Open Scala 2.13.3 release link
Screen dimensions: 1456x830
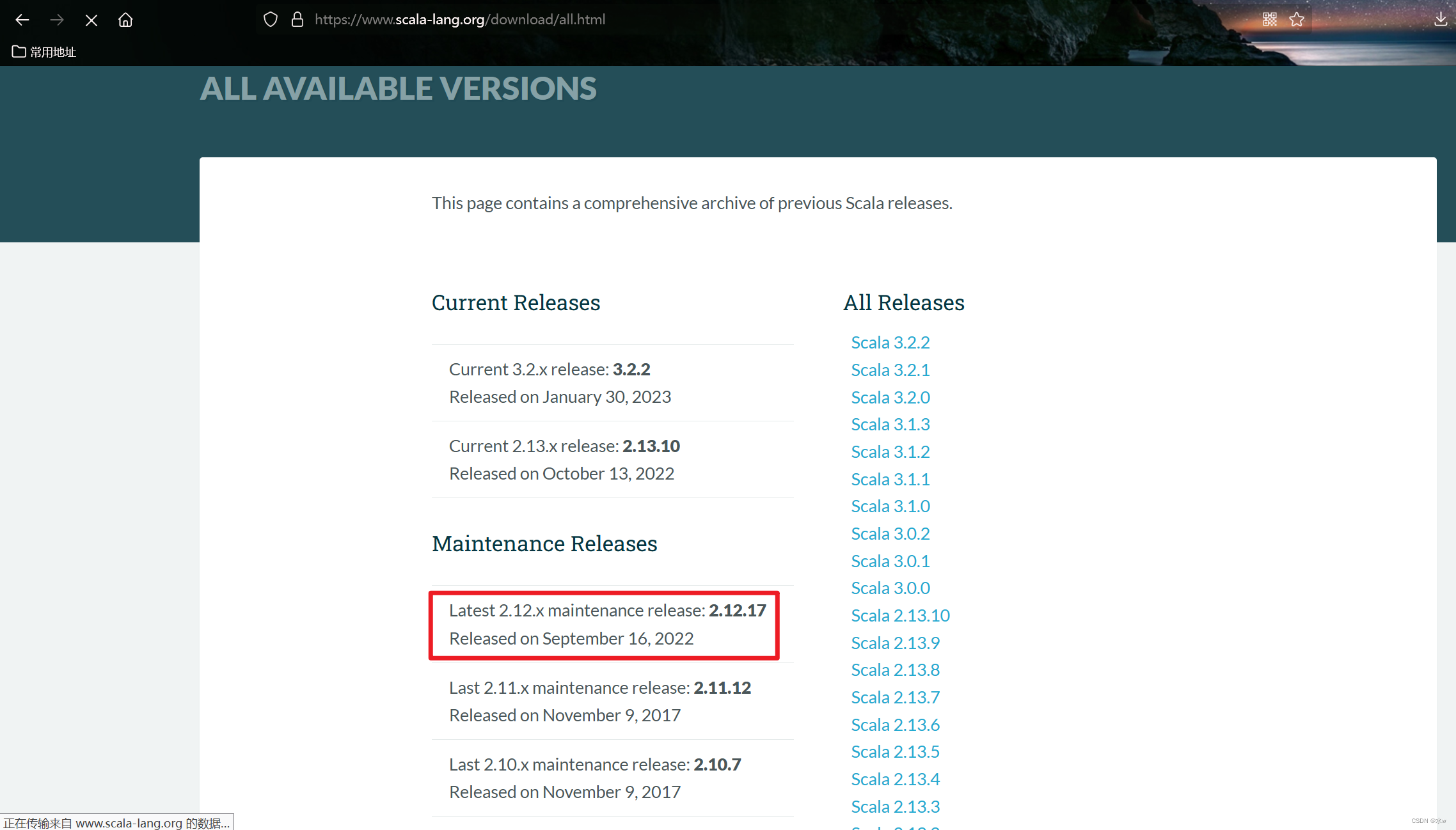click(x=895, y=807)
